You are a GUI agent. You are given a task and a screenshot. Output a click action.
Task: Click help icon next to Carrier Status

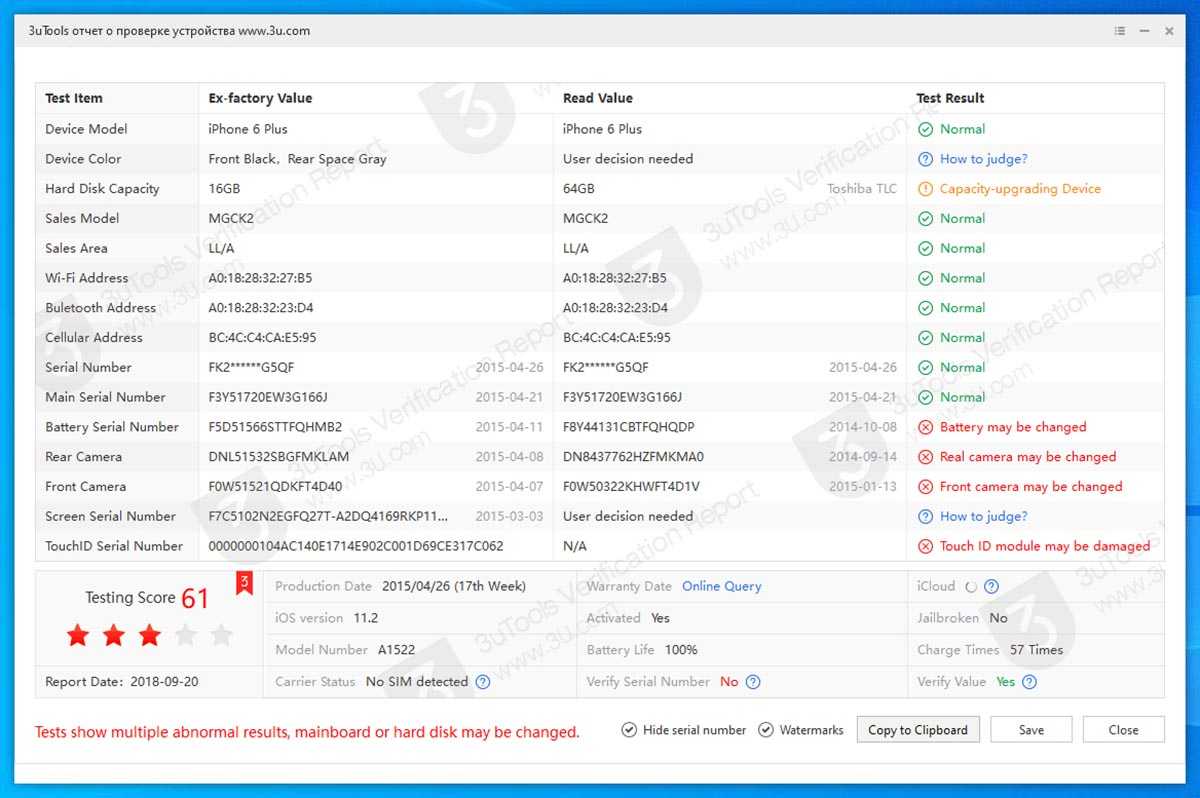point(483,682)
